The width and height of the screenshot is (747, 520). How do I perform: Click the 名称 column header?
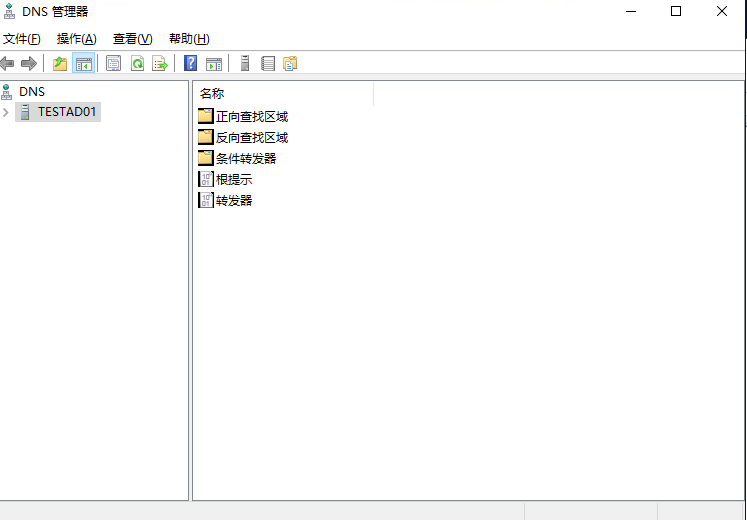285,93
